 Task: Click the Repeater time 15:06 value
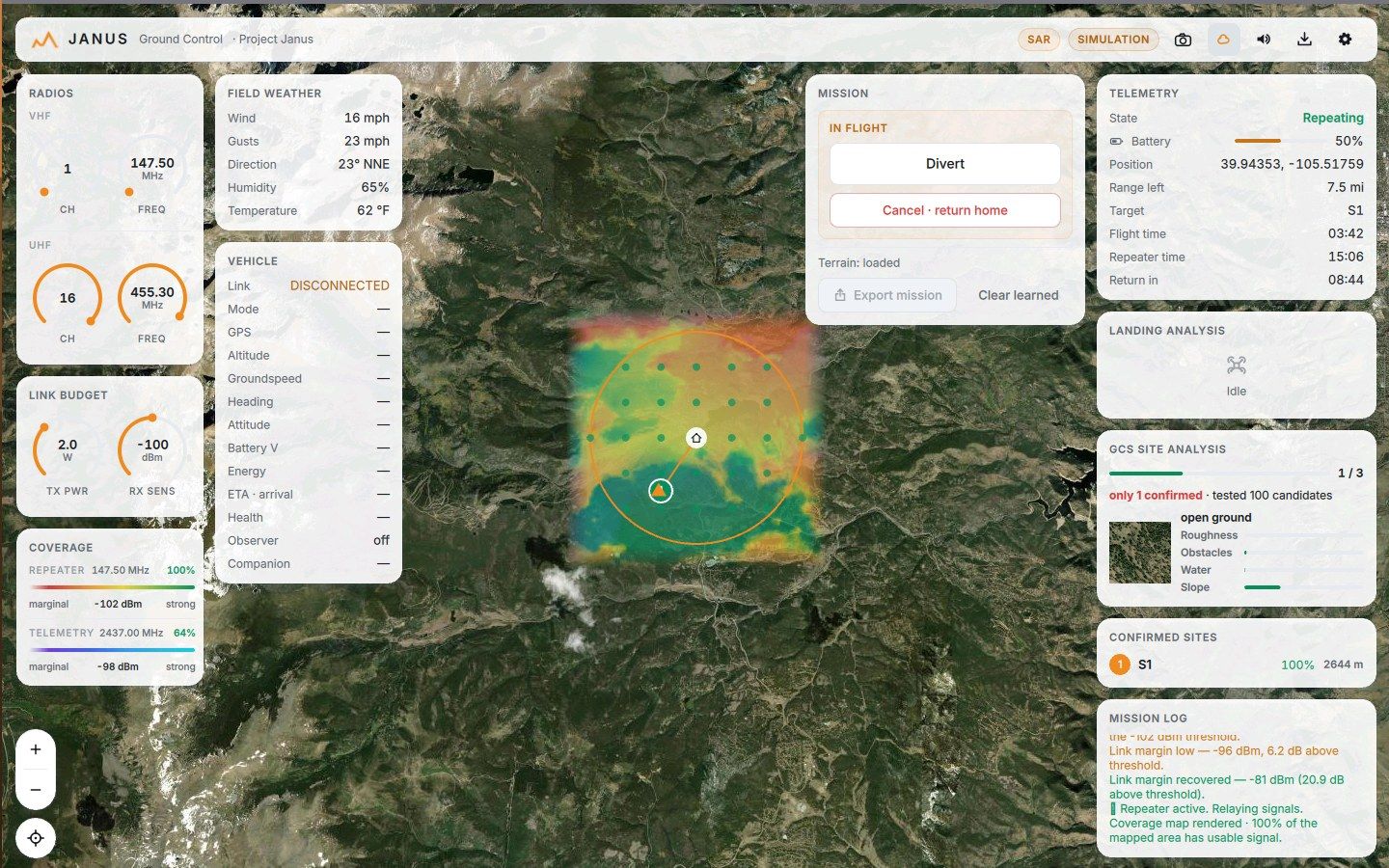tap(1346, 258)
